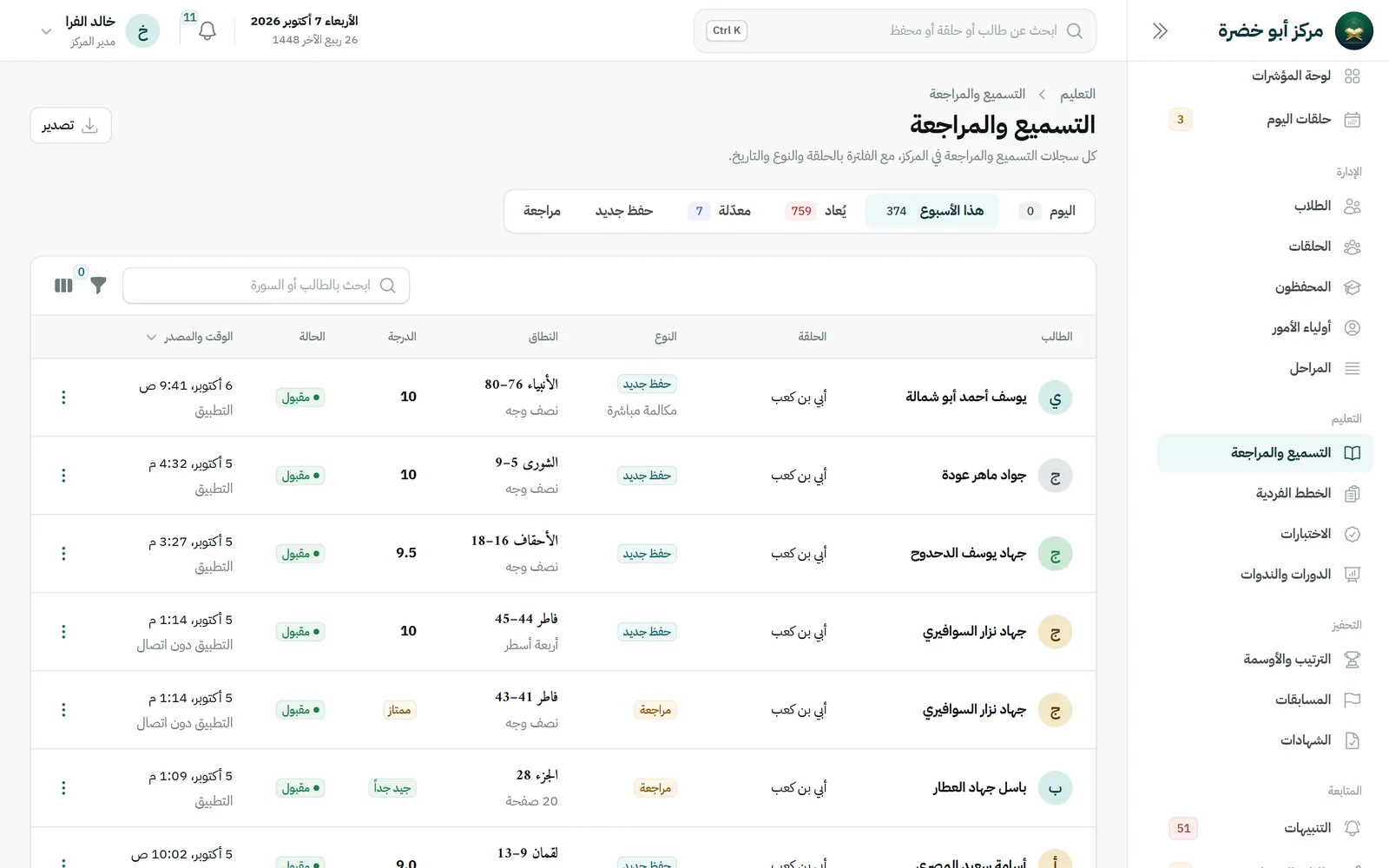Select the مراجعة tab
The height and width of the screenshot is (868, 1389).
point(542,211)
